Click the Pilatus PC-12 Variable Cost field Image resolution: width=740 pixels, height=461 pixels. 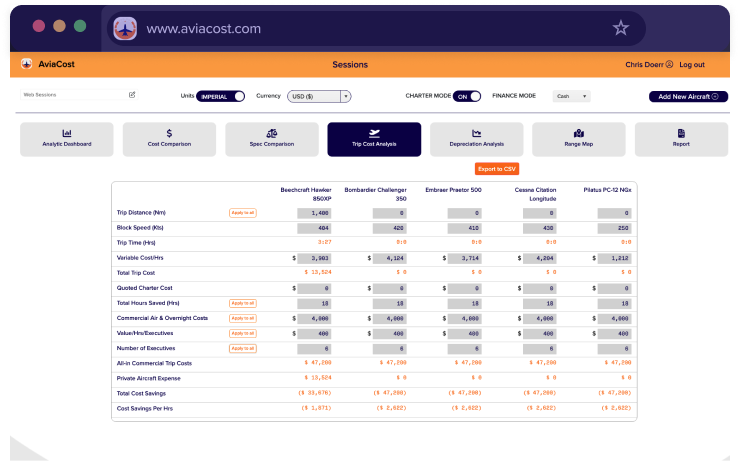pyautogui.click(x=614, y=259)
